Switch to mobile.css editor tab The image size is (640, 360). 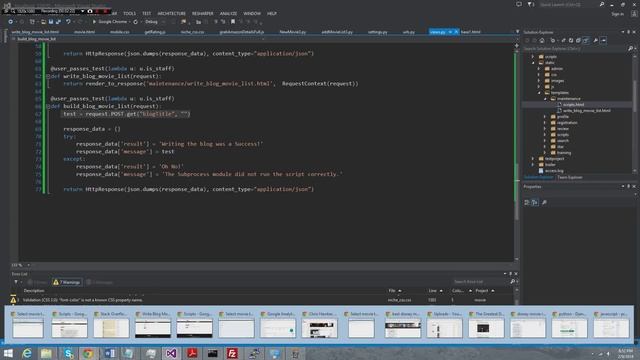click(120, 32)
